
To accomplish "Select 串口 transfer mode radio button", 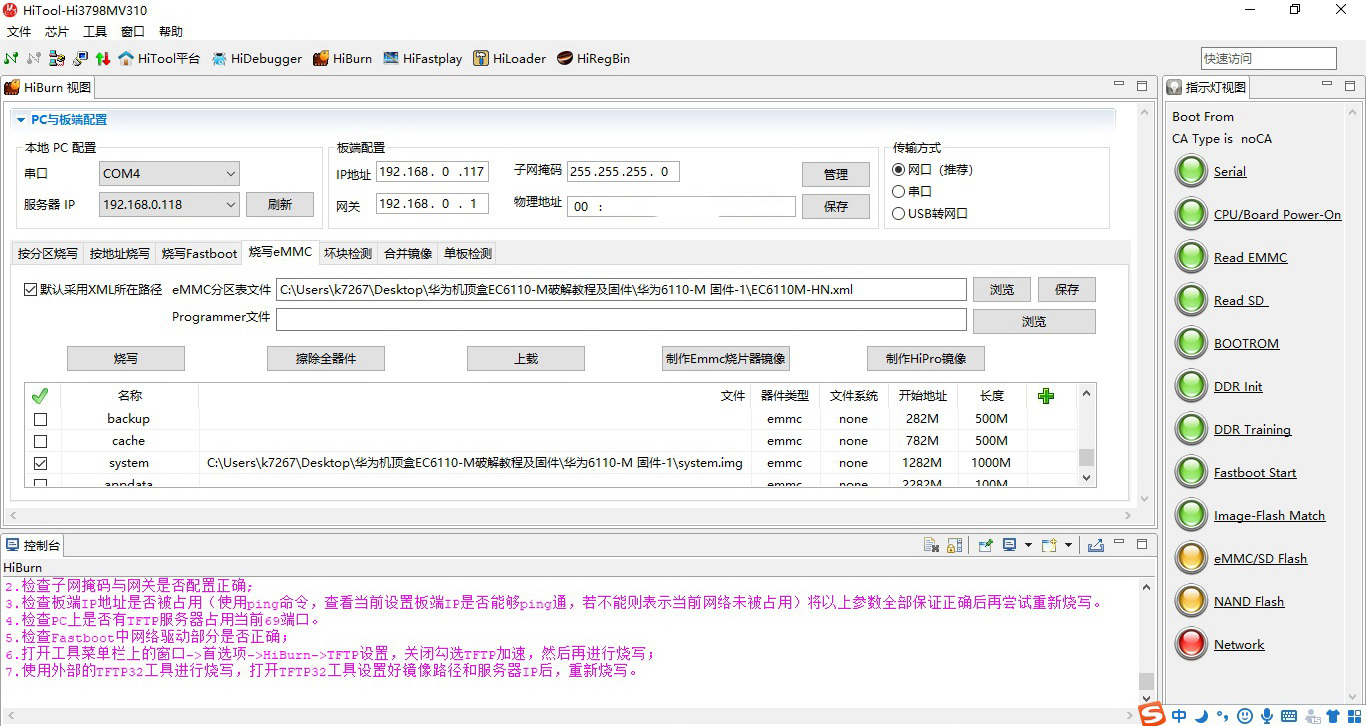I will tap(898, 191).
